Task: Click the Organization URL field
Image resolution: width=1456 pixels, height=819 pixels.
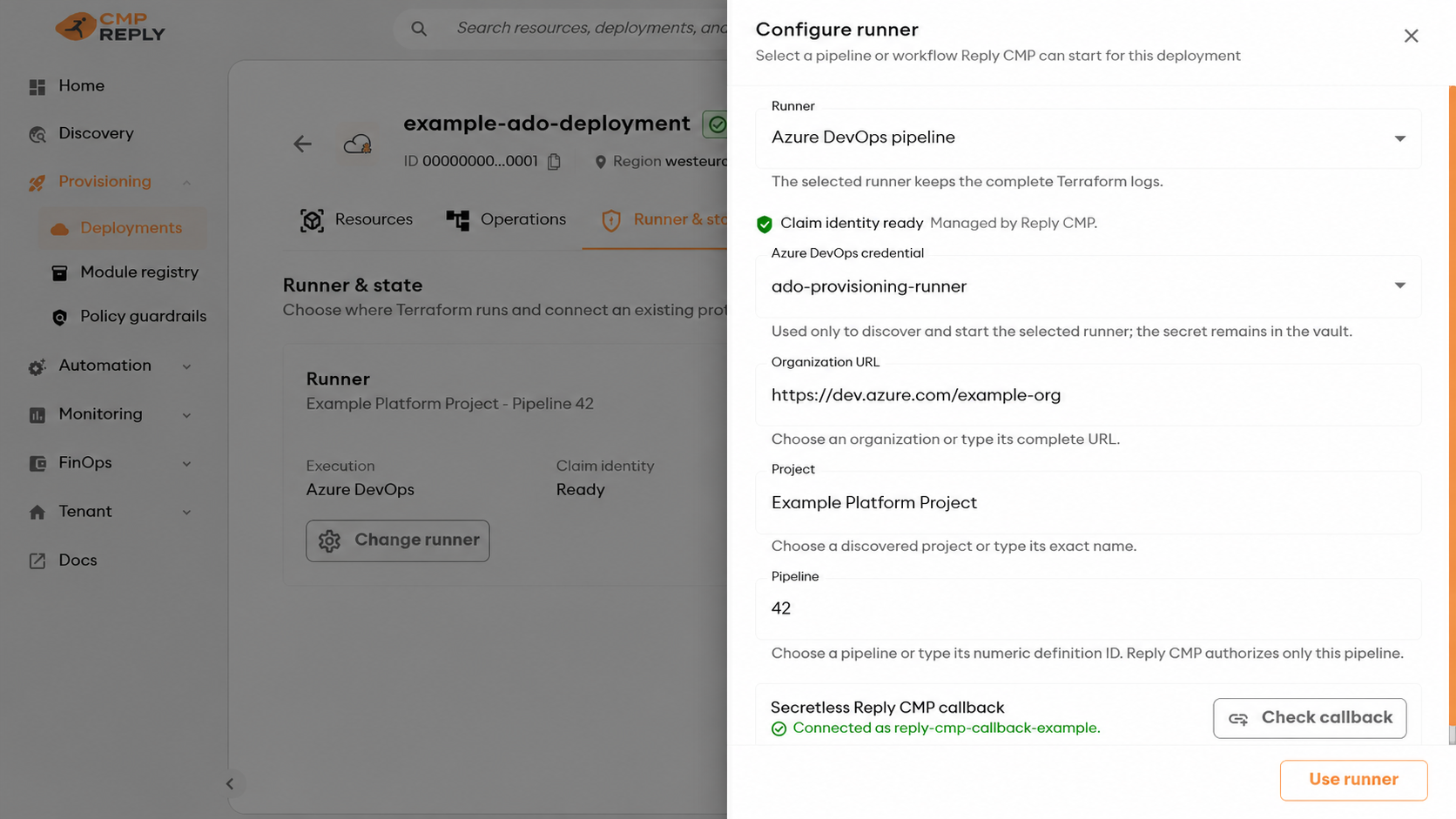Action: (x=1089, y=395)
